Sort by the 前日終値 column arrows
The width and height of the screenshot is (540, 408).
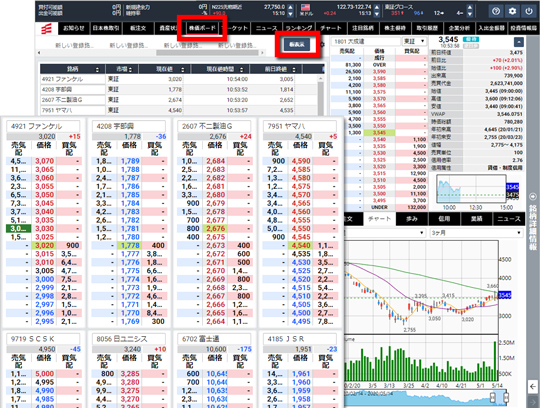click(x=294, y=70)
